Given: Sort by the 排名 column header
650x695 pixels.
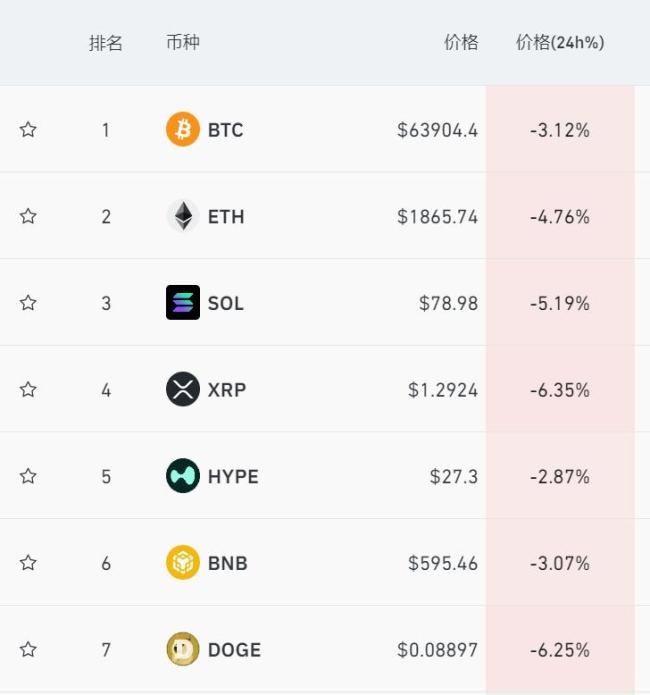Looking at the screenshot, I should 105,43.
